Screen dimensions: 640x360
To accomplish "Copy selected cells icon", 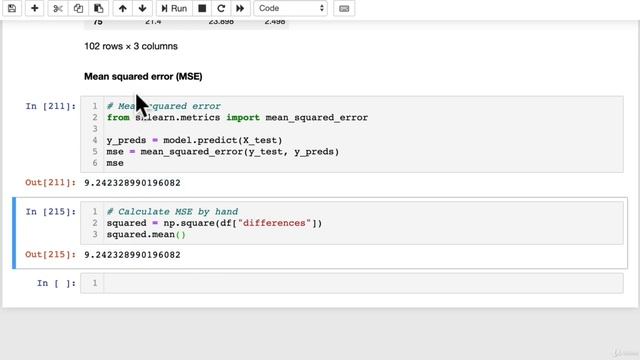I will (78, 8).
